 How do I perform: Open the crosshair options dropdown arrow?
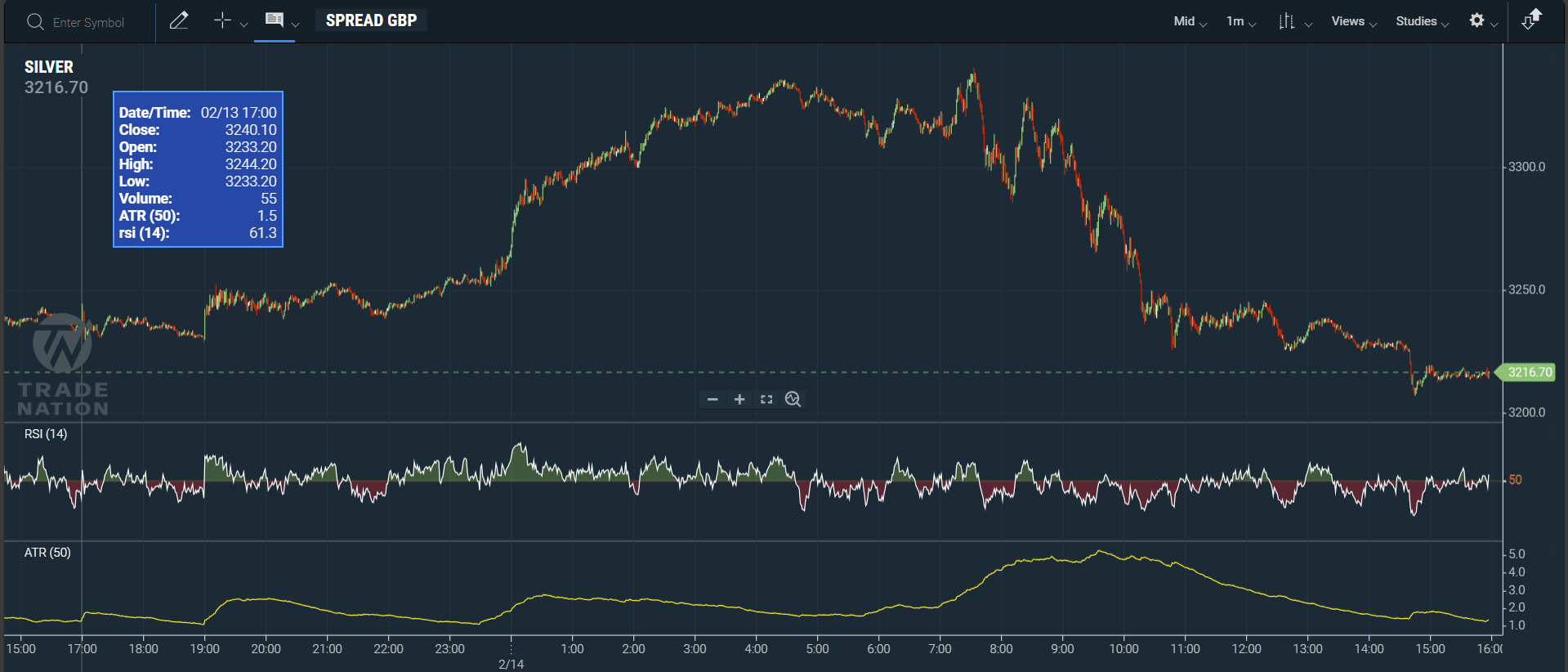click(x=243, y=25)
